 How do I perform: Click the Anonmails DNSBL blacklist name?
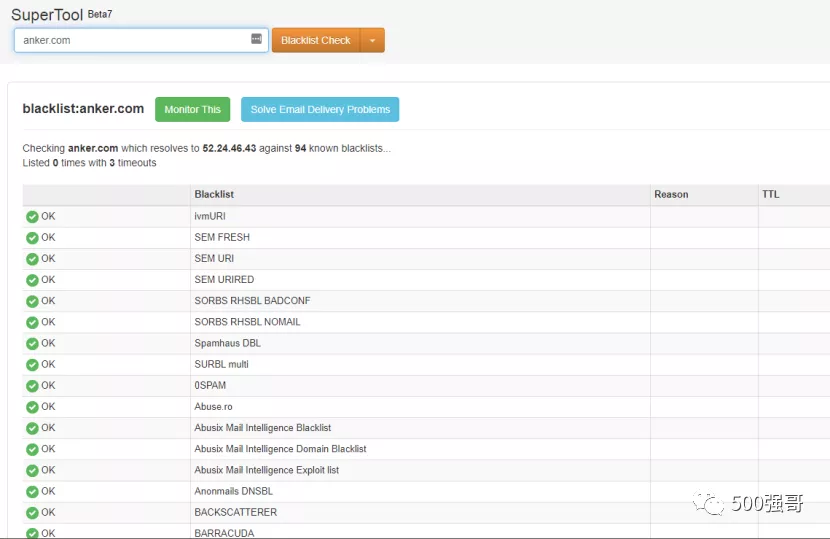click(x=233, y=491)
